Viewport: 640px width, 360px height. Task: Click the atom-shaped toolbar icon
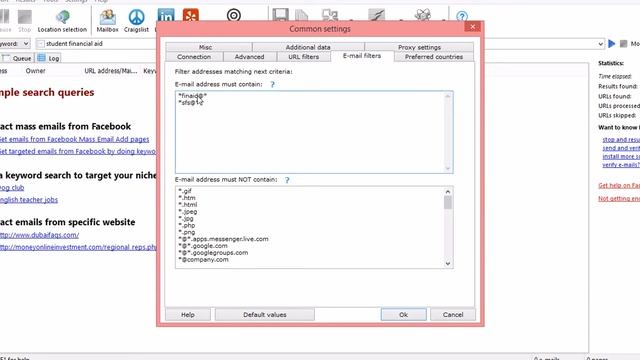[423, 15]
